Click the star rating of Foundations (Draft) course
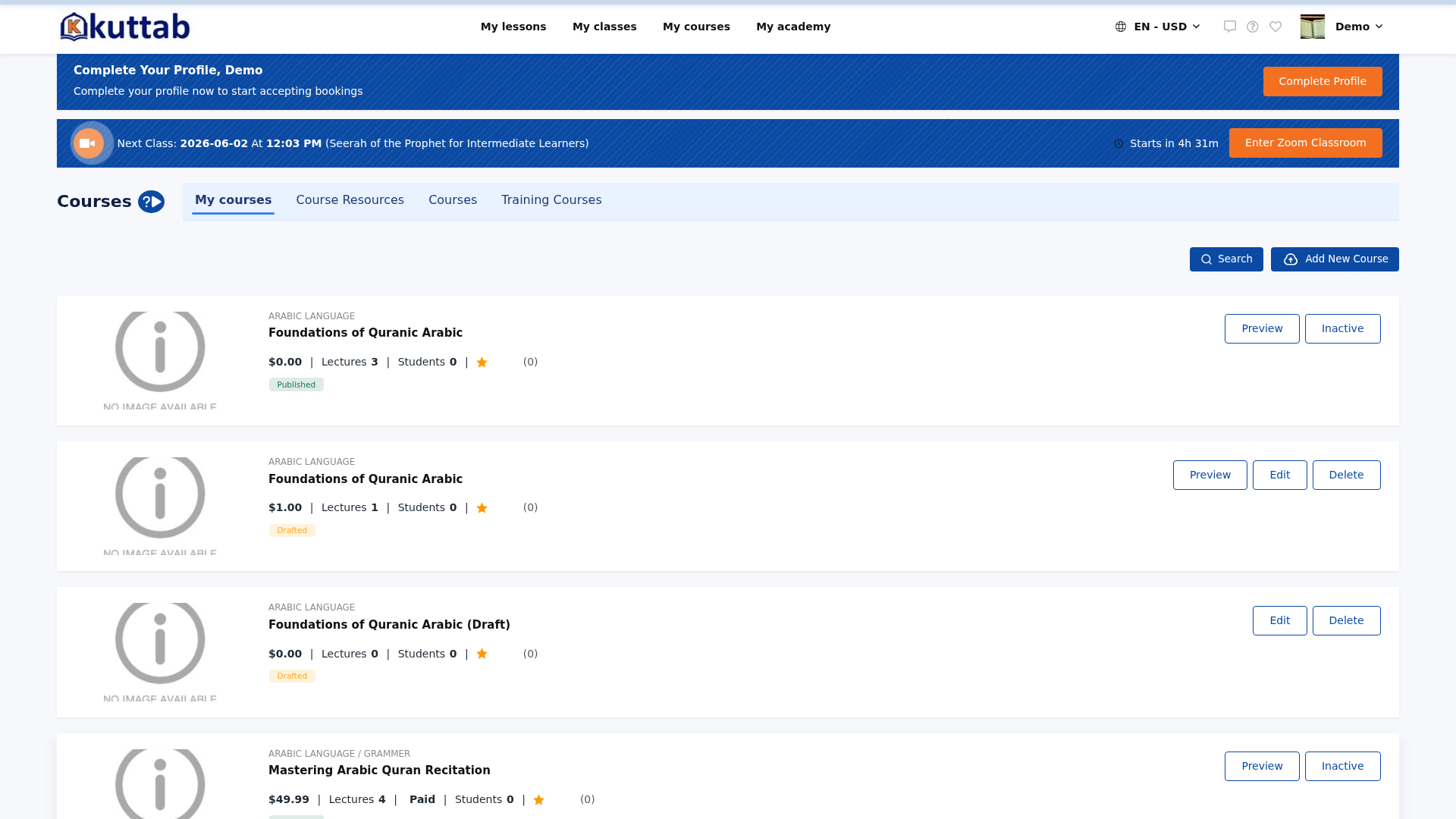Viewport: 1456px width, 819px height. [x=482, y=654]
